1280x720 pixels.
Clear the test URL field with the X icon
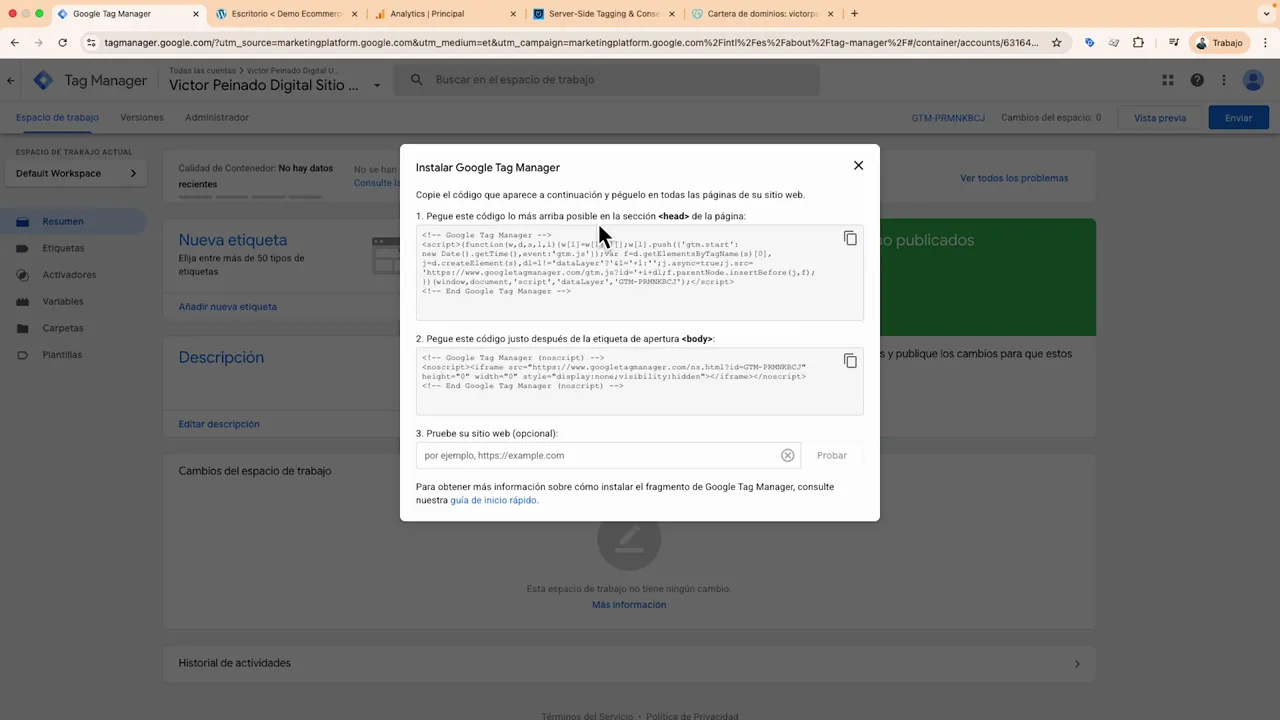pyautogui.click(x=787, y=455)
